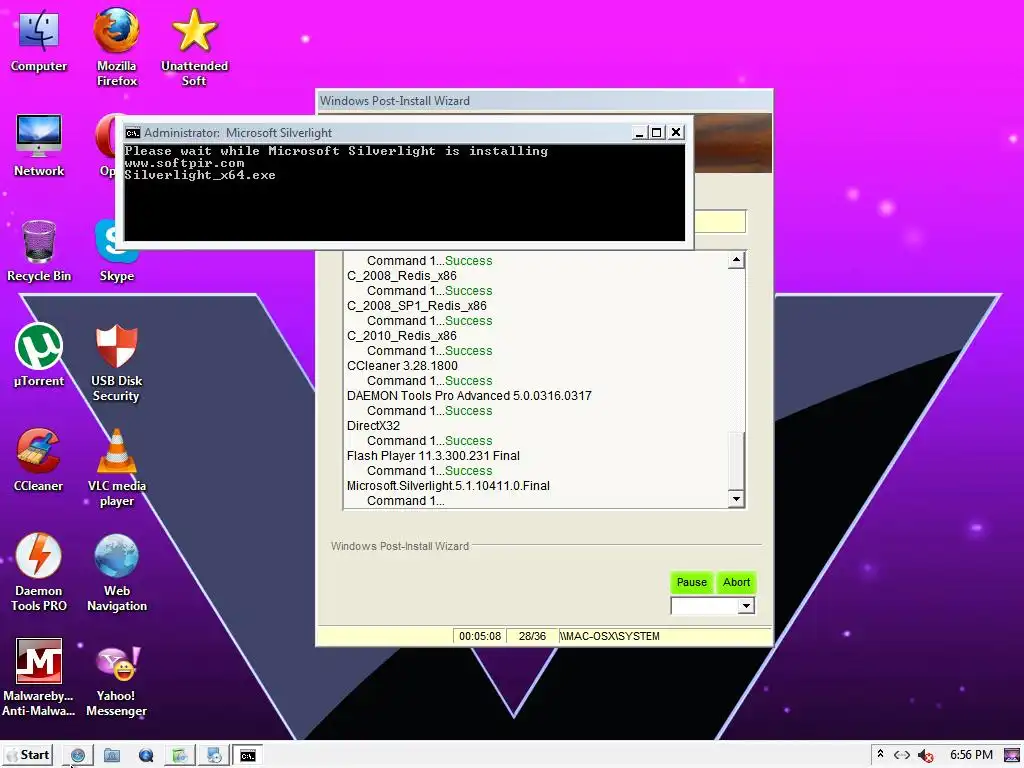Open Web Navigation globe icon

pos(116,573)
